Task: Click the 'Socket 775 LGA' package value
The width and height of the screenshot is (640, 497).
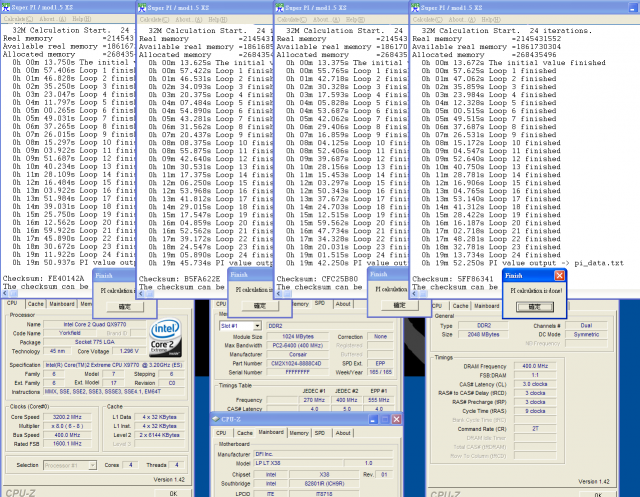Action: (95, 342)
